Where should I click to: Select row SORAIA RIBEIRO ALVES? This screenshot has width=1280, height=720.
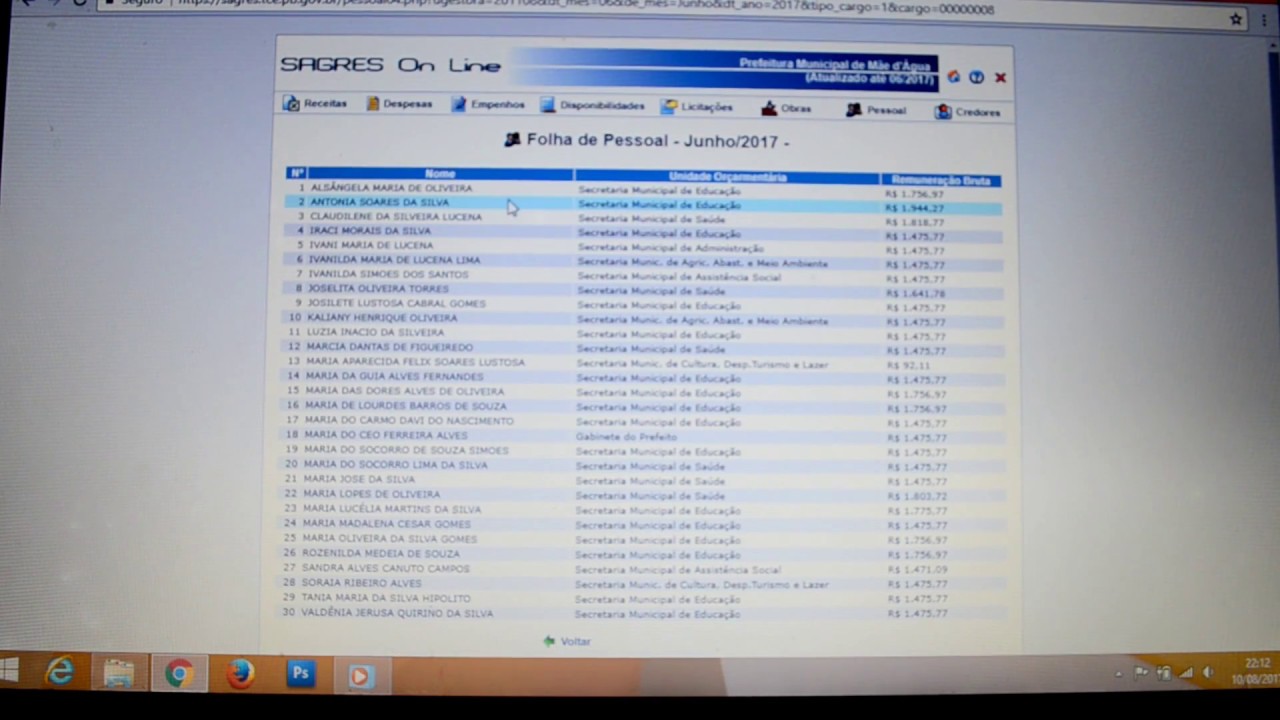pyautogui.click(x=643, y=584)
